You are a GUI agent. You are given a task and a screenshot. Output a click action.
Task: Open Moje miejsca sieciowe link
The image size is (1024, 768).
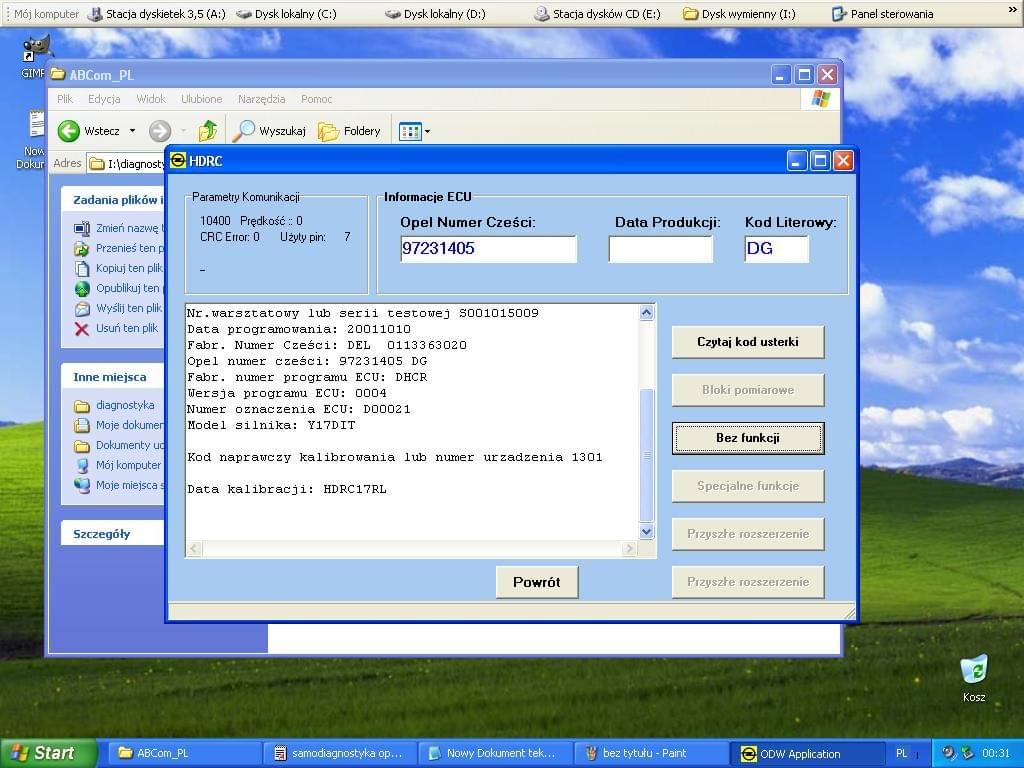tap(129, 485)
